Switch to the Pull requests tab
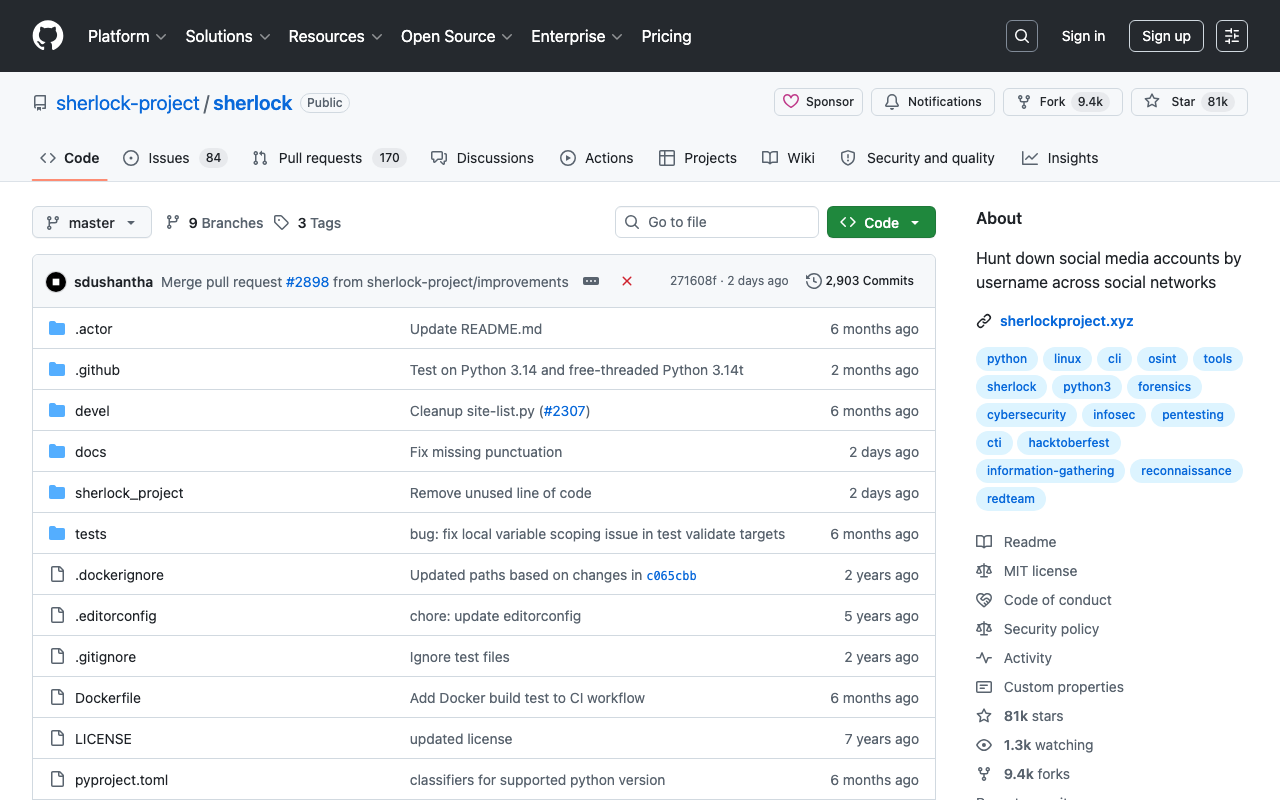The image size is (1280, 800). (329, 158)
